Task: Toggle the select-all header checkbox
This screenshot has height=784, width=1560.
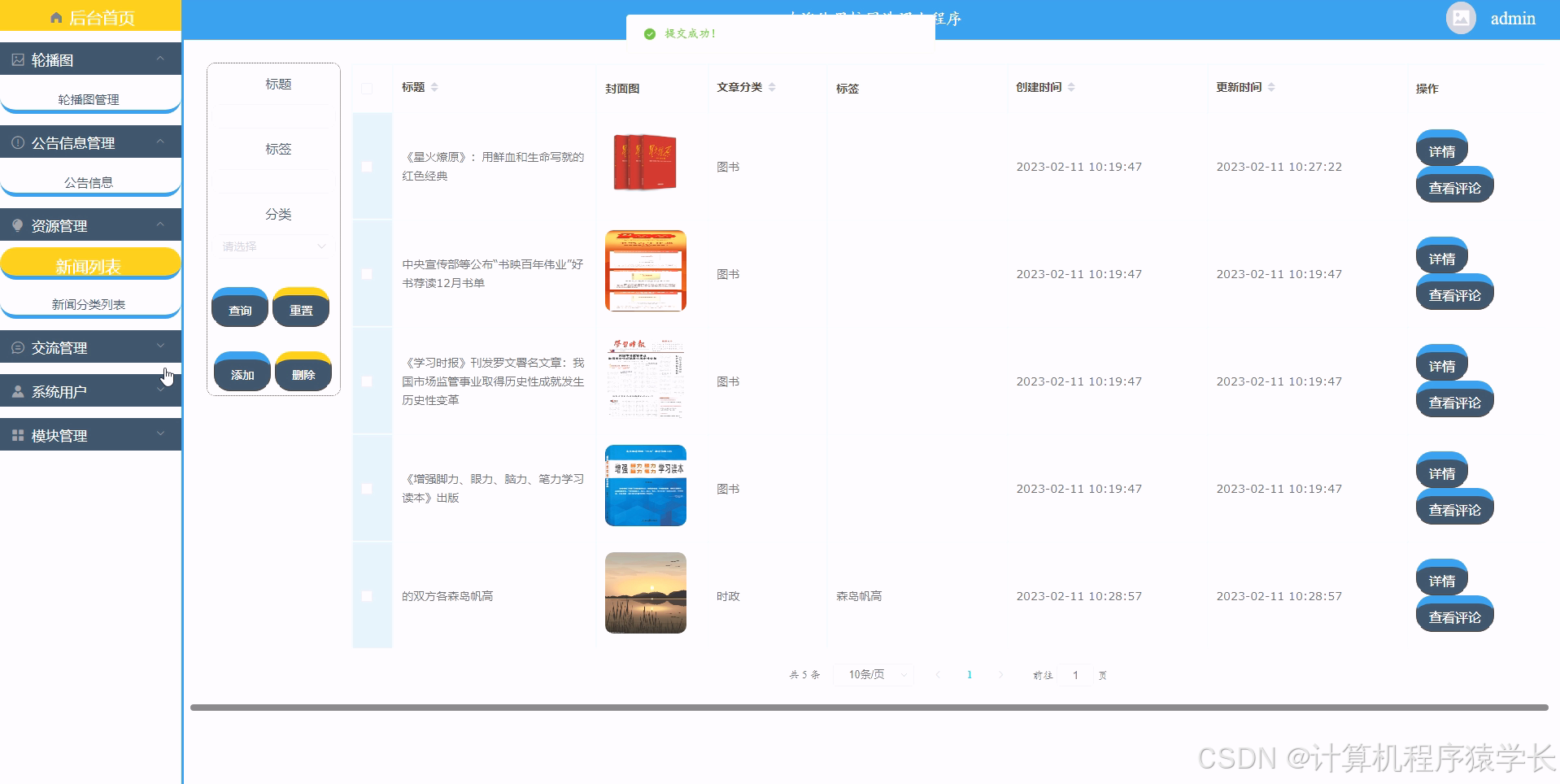Action: click(367, 88)
